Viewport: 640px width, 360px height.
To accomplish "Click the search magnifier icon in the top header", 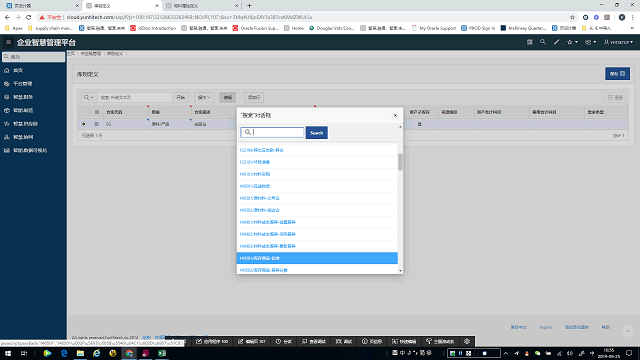I will click(542, 42).
